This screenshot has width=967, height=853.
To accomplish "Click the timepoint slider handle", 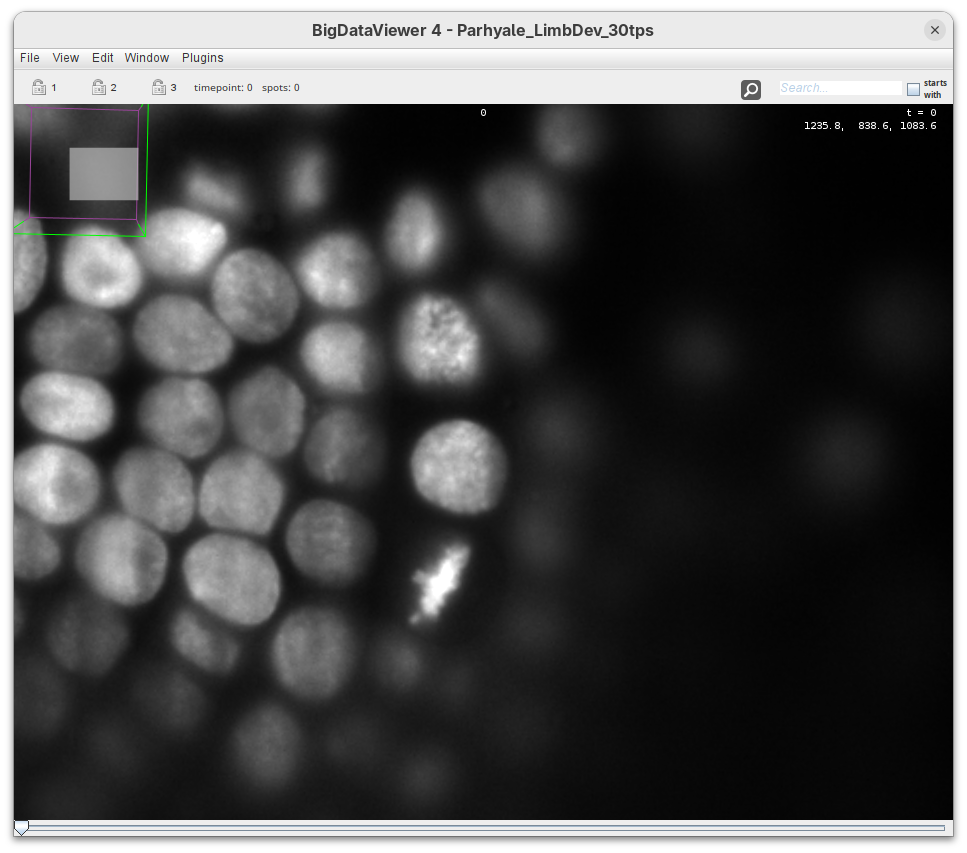I will (21, 828).
